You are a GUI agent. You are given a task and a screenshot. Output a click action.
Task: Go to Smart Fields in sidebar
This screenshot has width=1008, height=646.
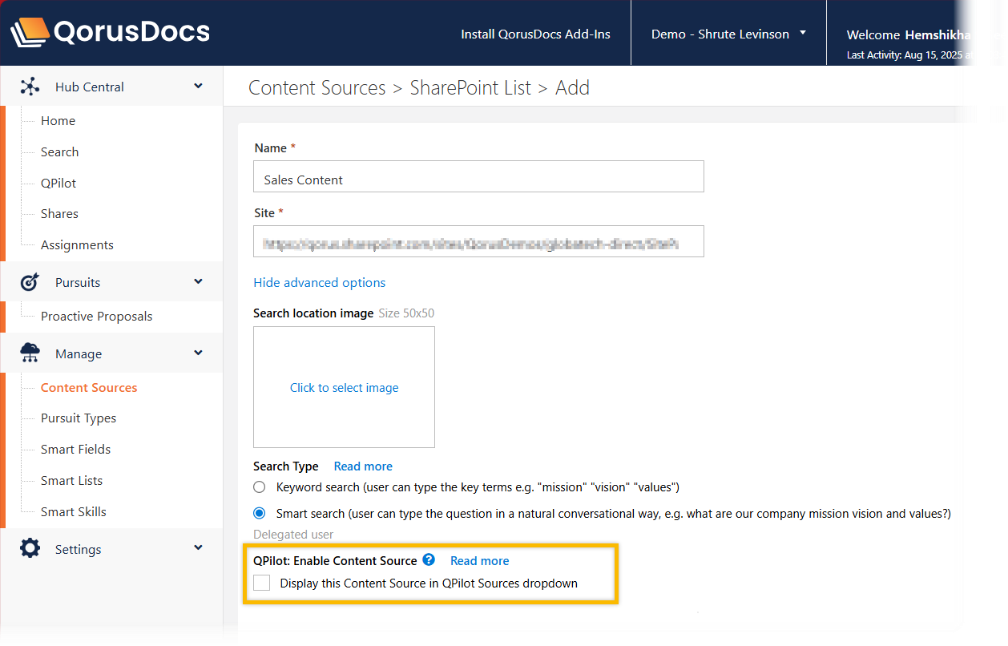tap(75, 449)
